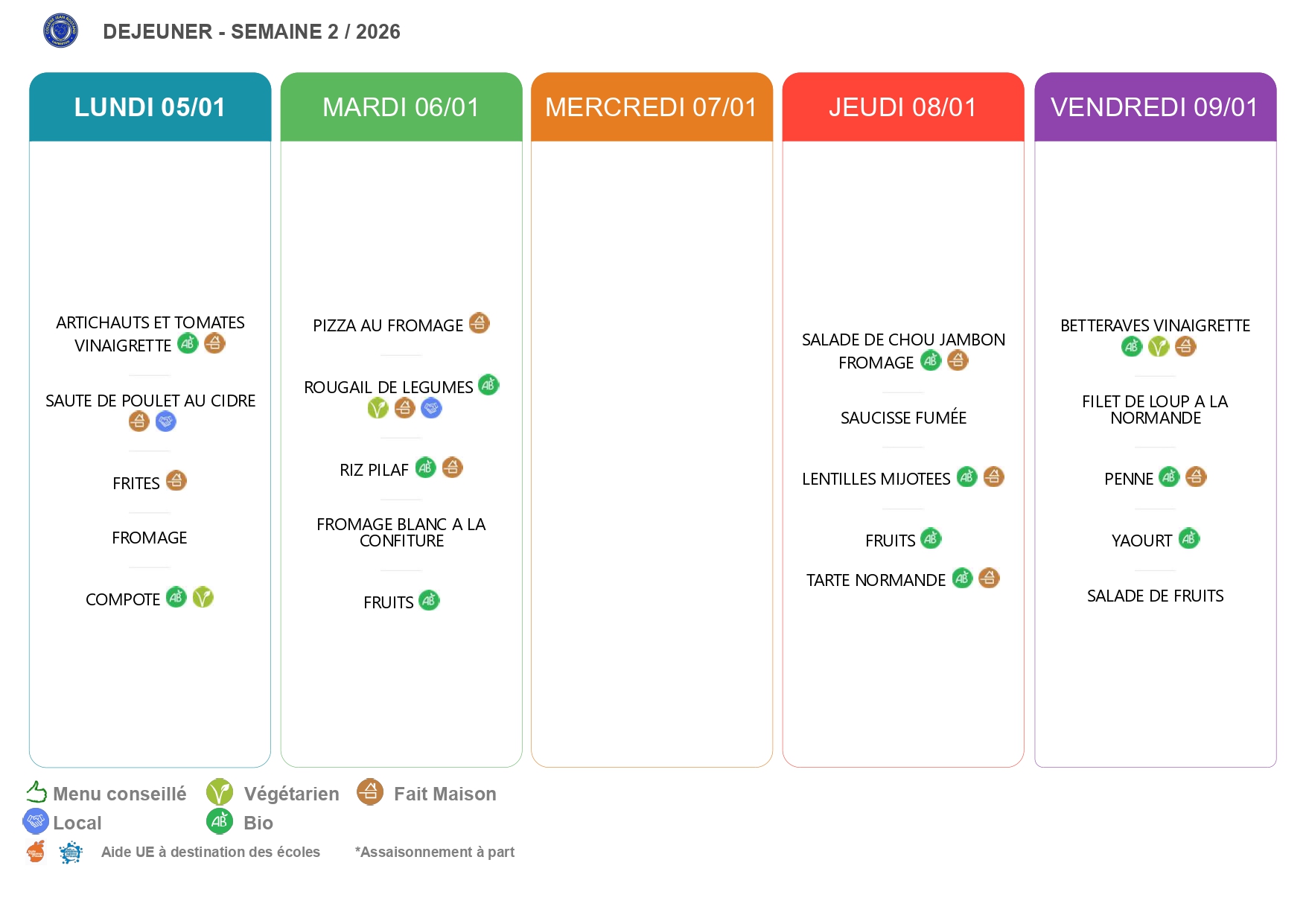
Task: Select the LUNDI 05/01 column header
Action: (150, 107)
